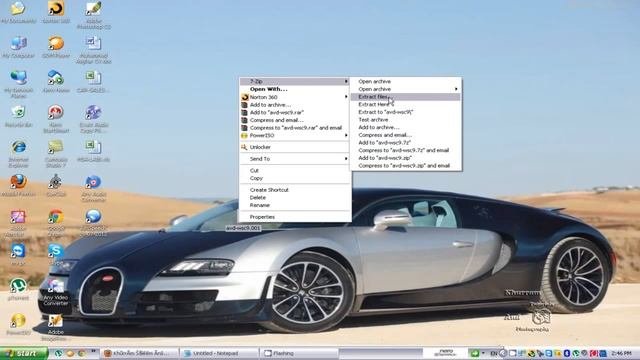Click the EN language indicator
Screen dimensions: 640x360
point(493,353)
